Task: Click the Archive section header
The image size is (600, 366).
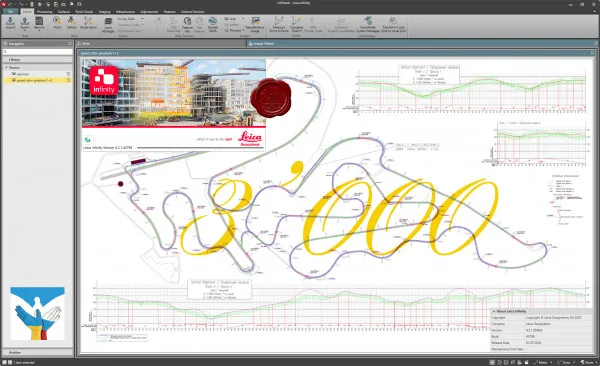Action: click(38, 352)
